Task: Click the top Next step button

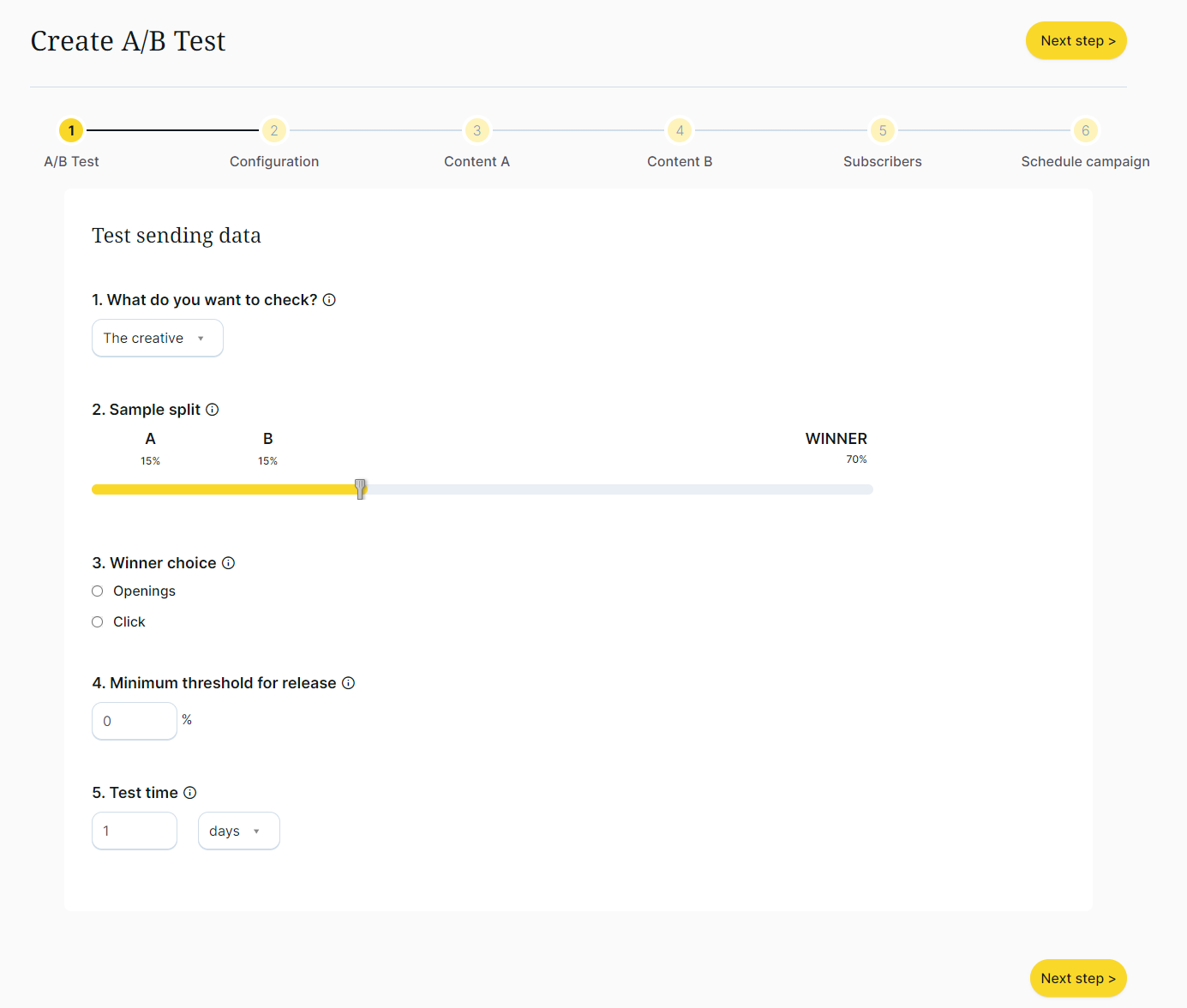Action: (x=1076, y=41)
